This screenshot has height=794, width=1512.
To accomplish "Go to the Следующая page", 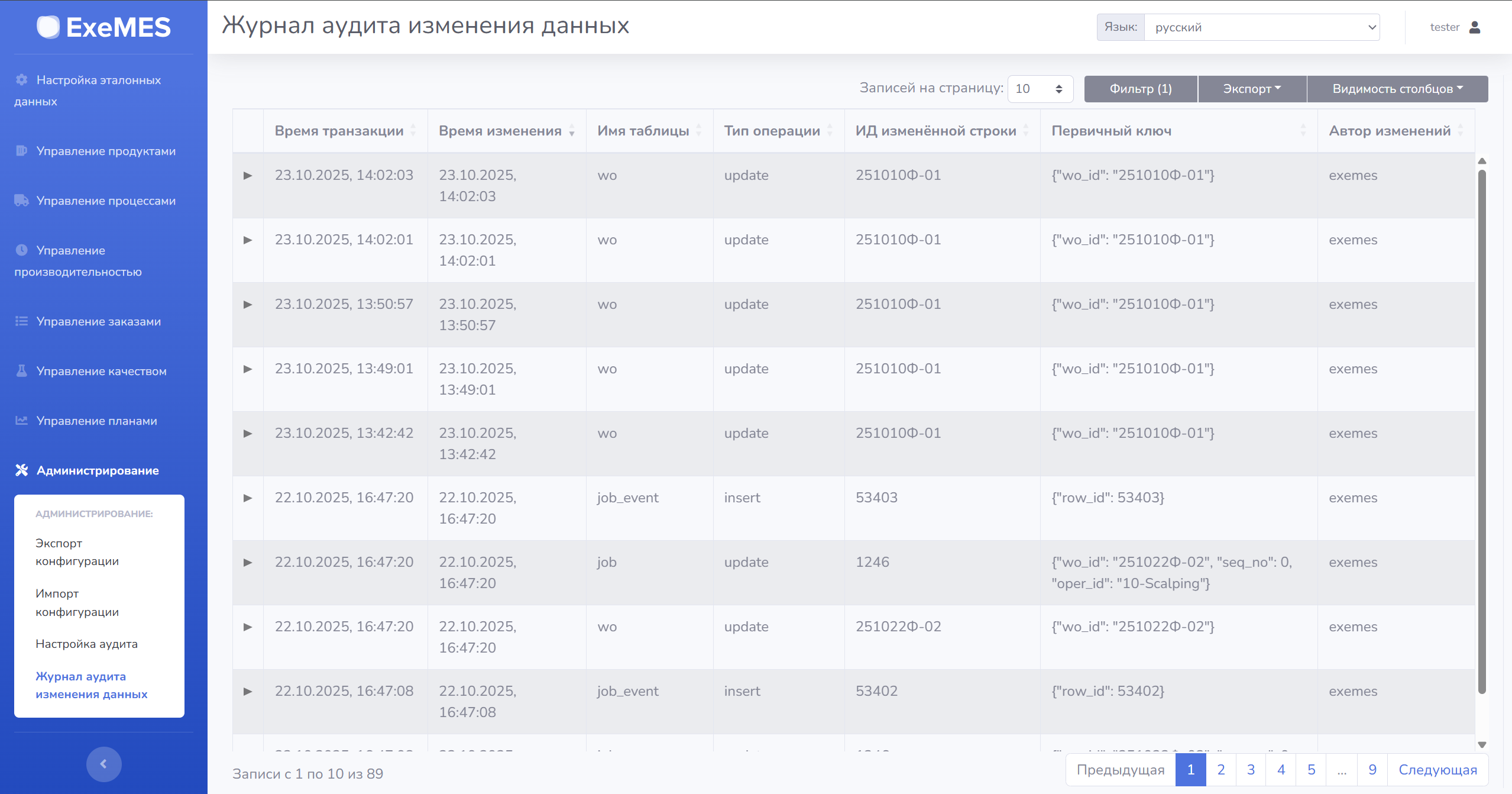I will [x=1437, y=770].
